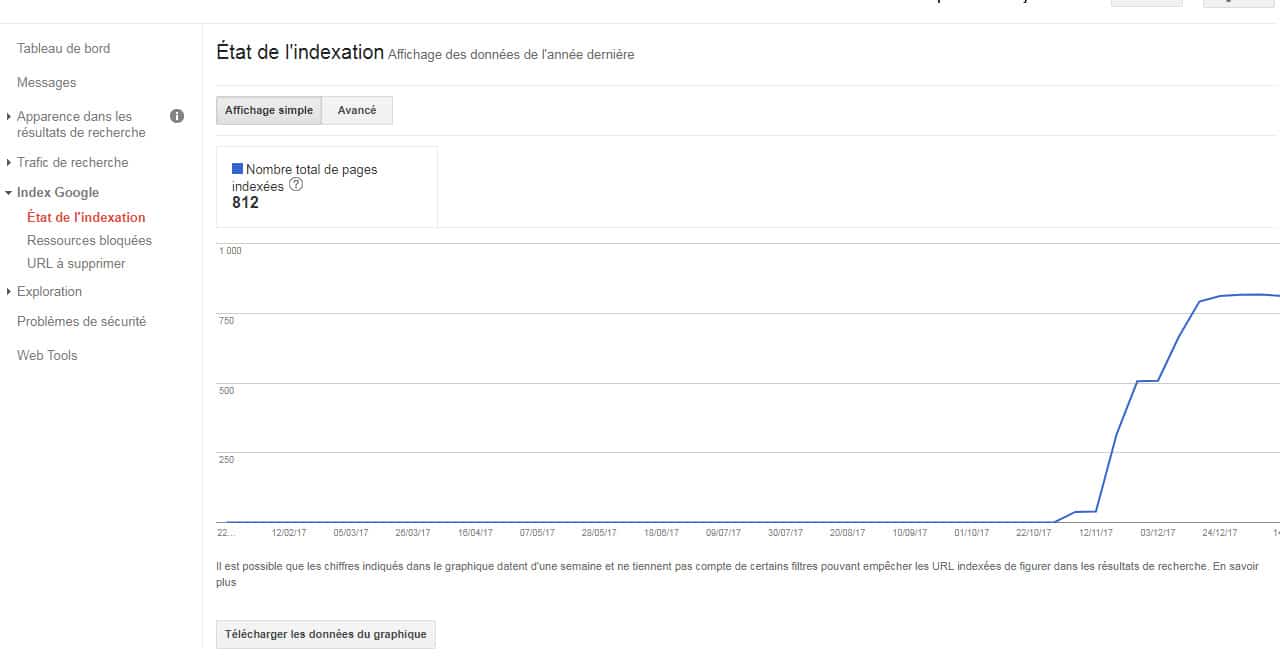This screenshot has height=658, width=1280.
Task: Open the Messages page
Action: click(x=46, y=82)
